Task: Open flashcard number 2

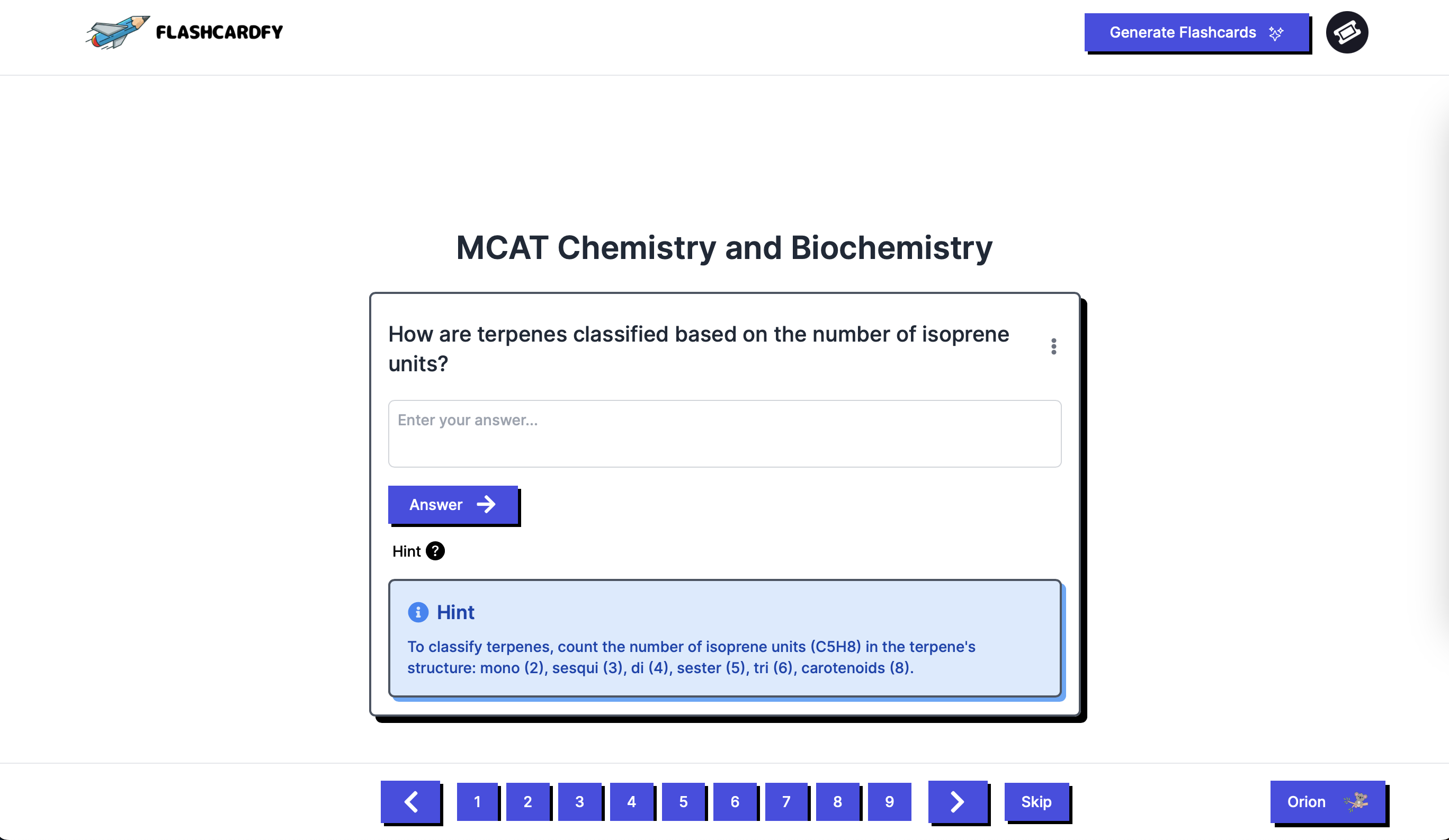Action: coord(528,801)
